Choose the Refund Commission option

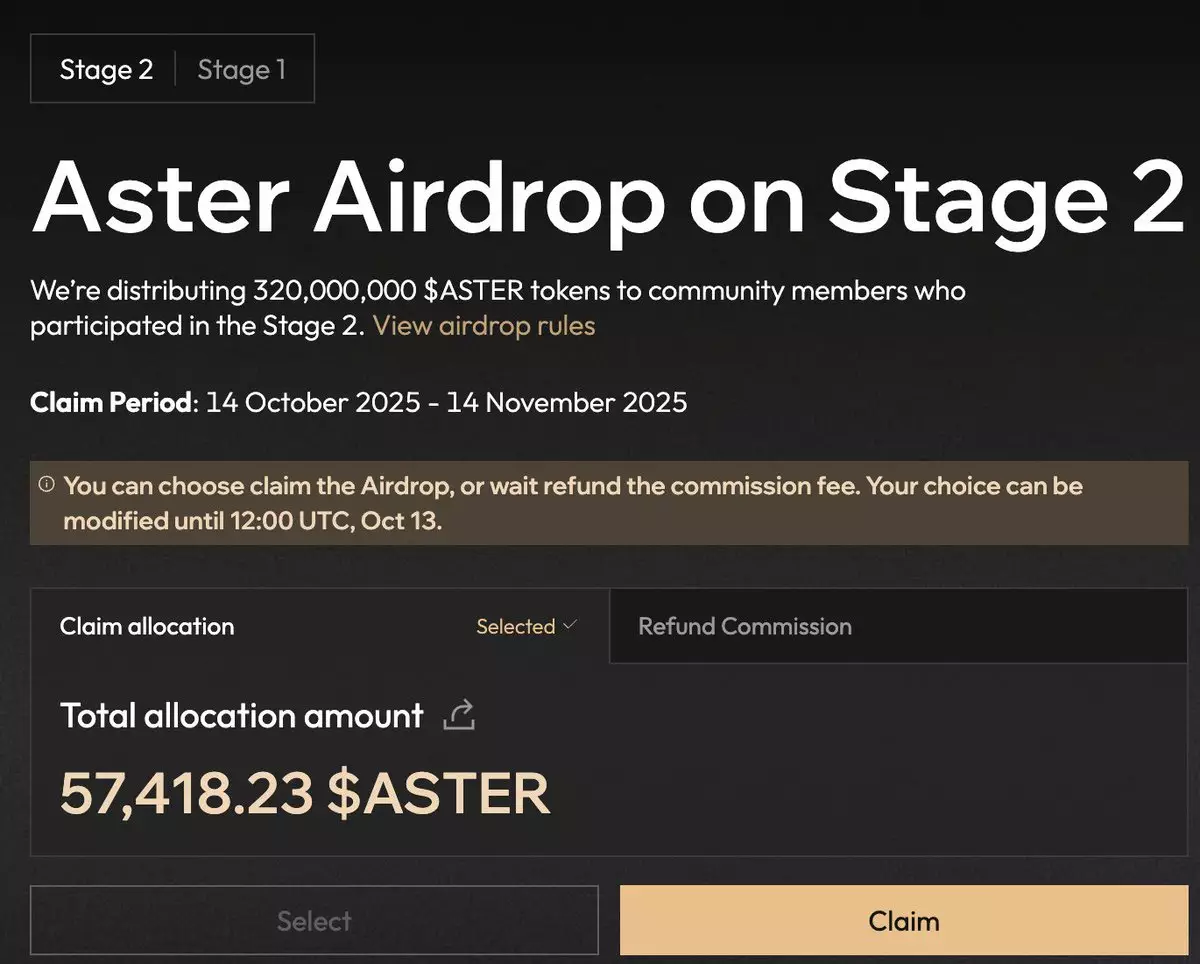coord(745,626)
